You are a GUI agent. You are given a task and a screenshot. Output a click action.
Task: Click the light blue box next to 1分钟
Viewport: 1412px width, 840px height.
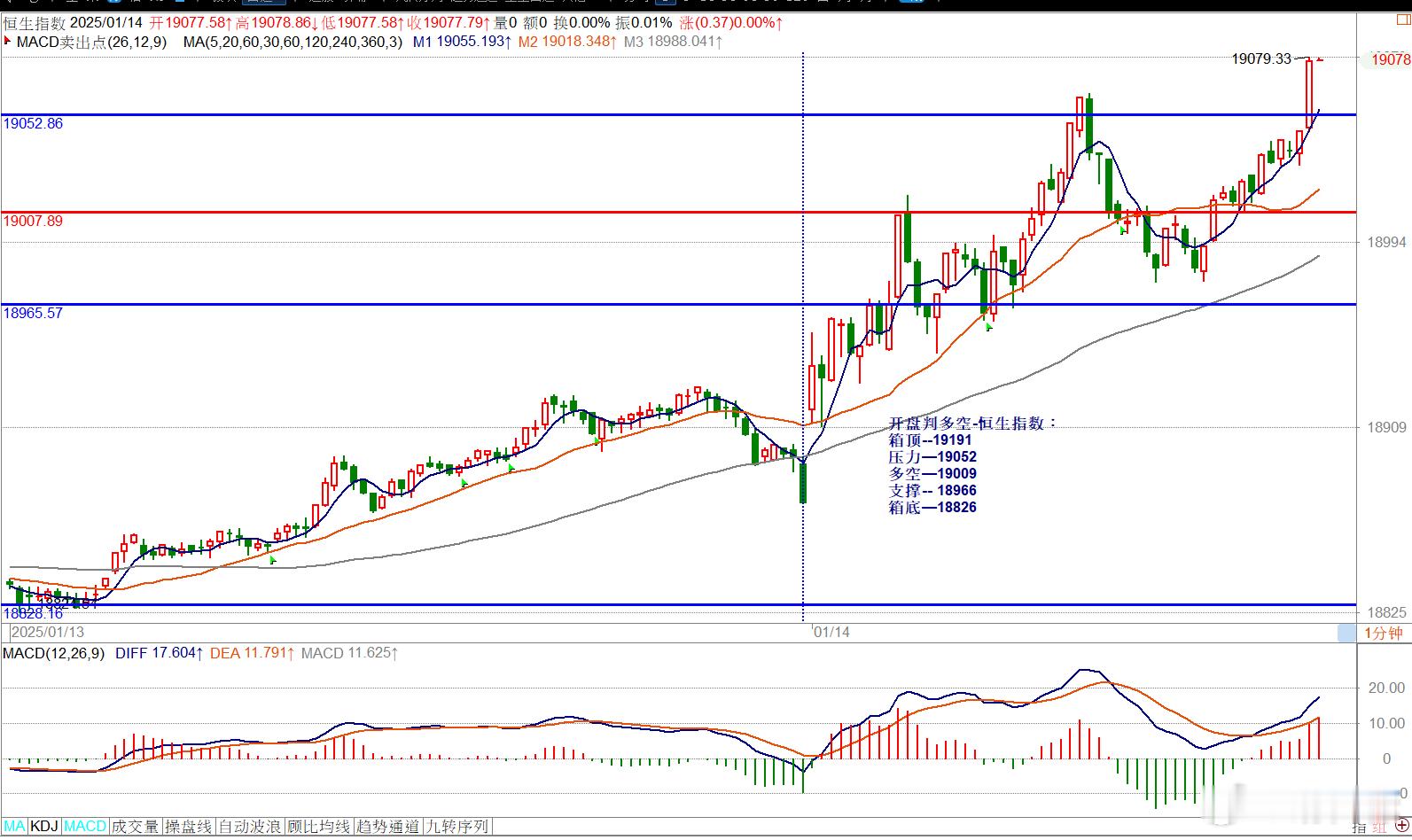tap(1346, 633)
